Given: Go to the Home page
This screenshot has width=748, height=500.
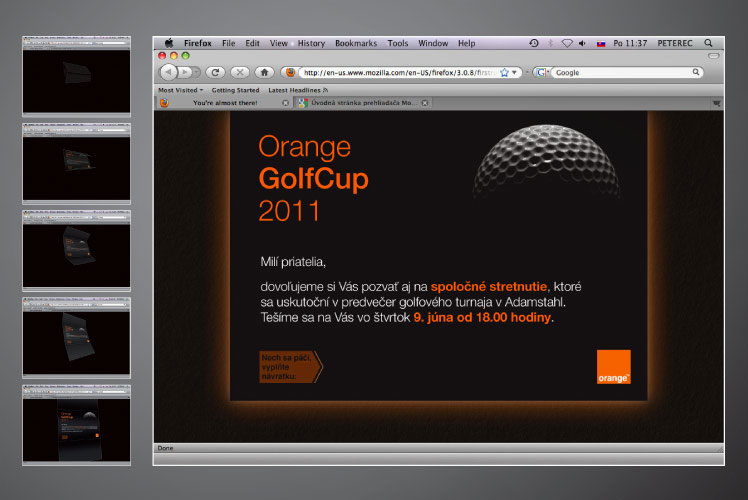Looking at the screenshot, I should (x=264, y=72).
